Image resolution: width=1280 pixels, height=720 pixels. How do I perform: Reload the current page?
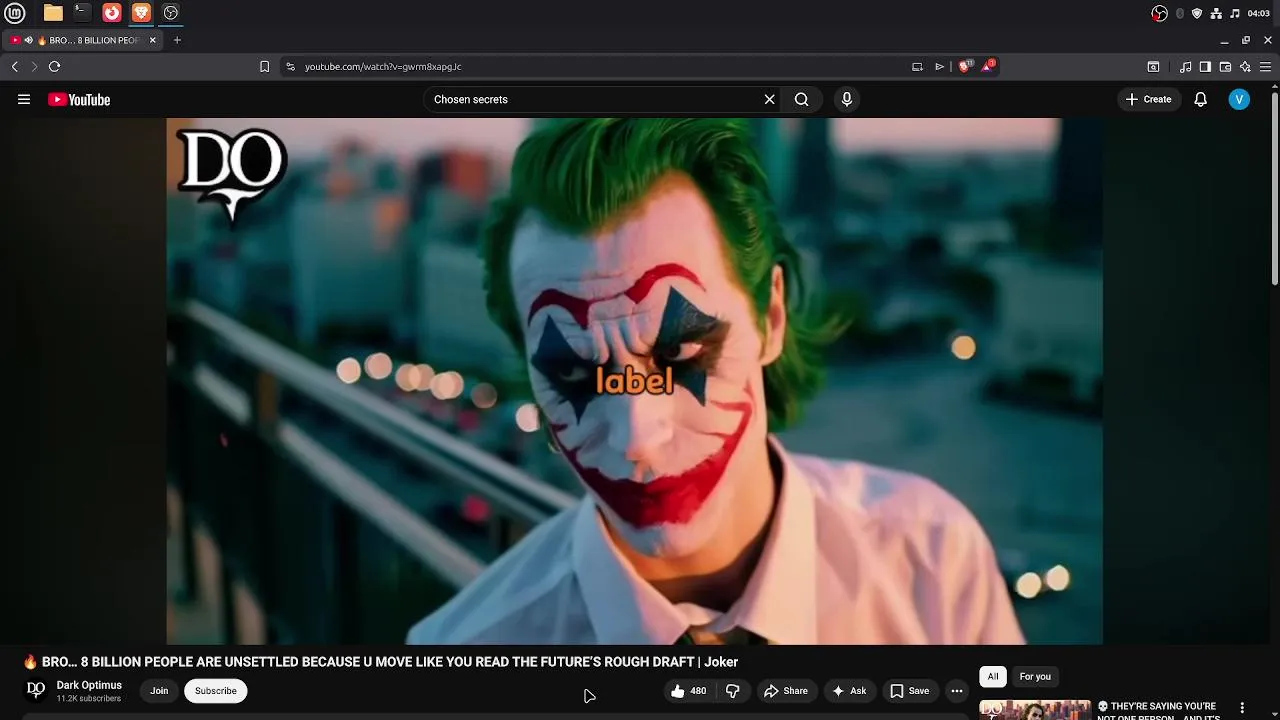point(54,66)
